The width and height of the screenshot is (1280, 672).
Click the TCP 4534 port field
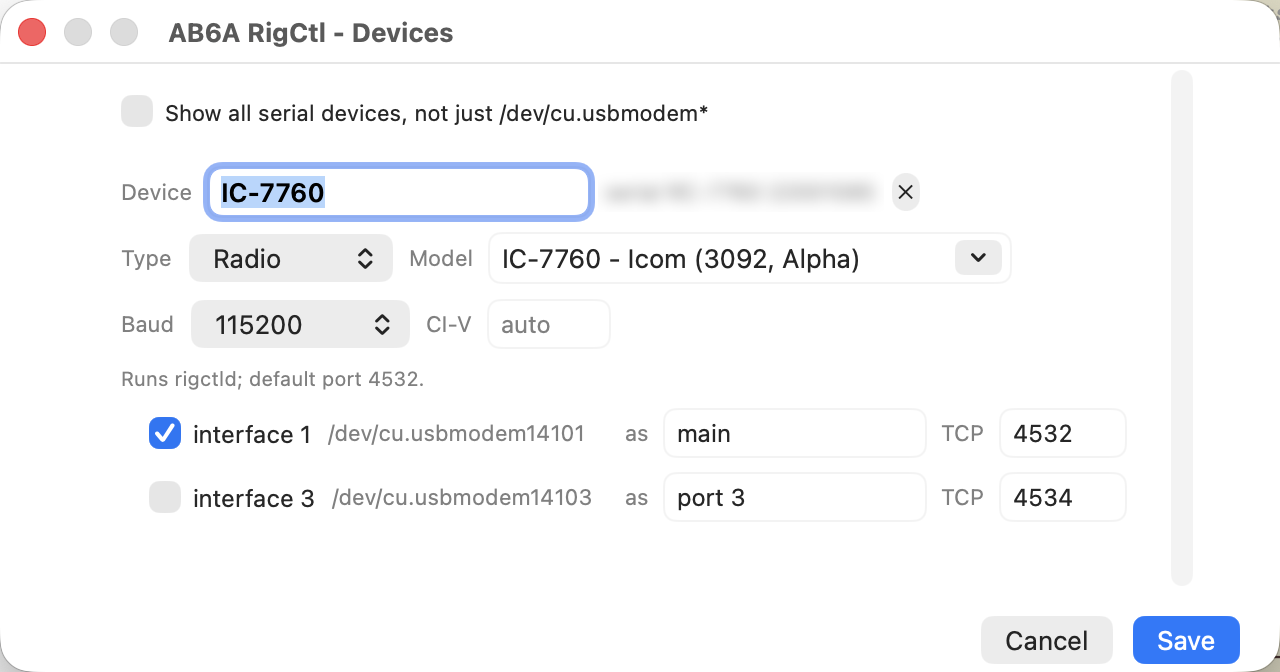(x=1063, y=497)
